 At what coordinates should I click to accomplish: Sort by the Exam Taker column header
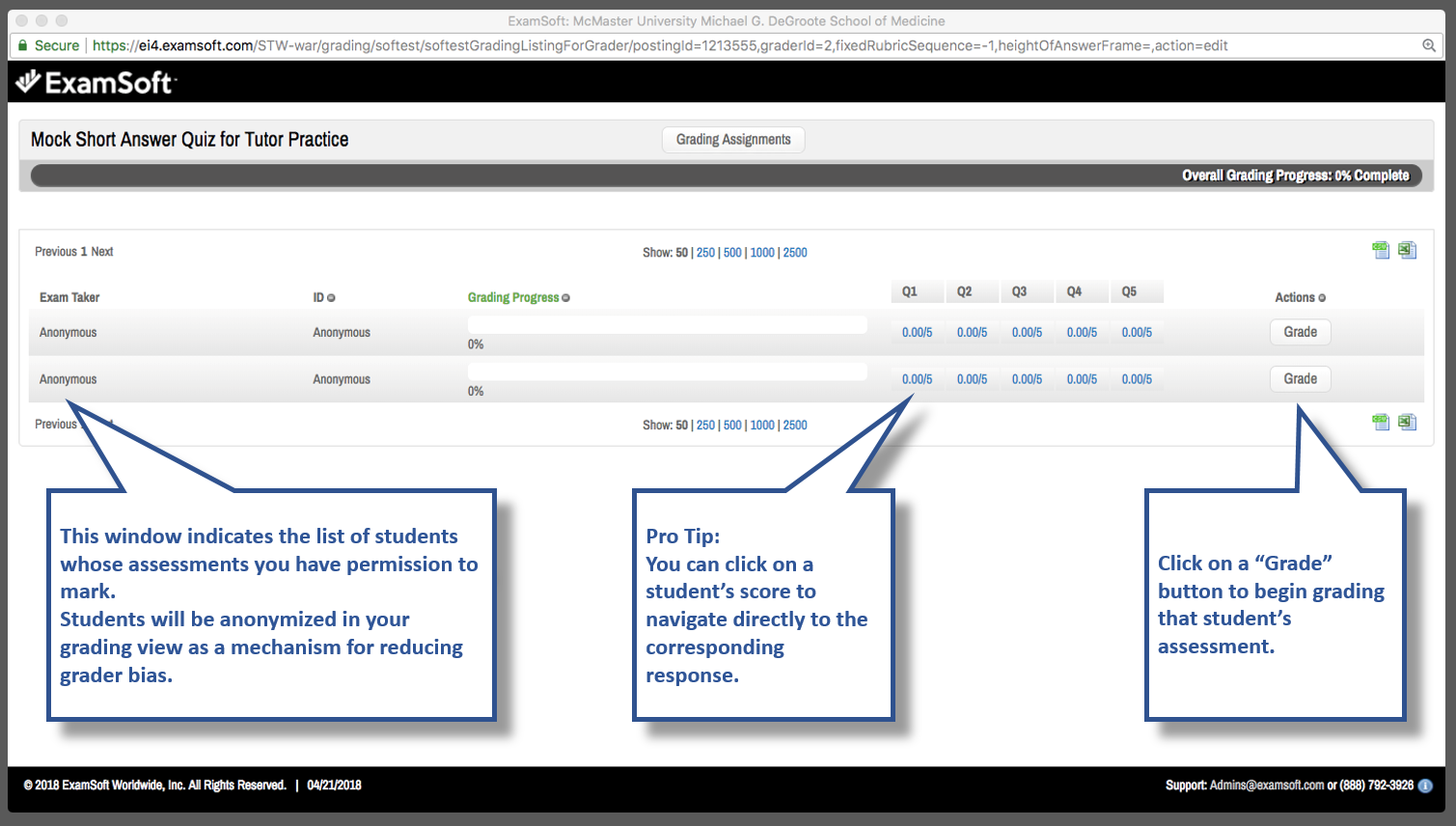69,298
